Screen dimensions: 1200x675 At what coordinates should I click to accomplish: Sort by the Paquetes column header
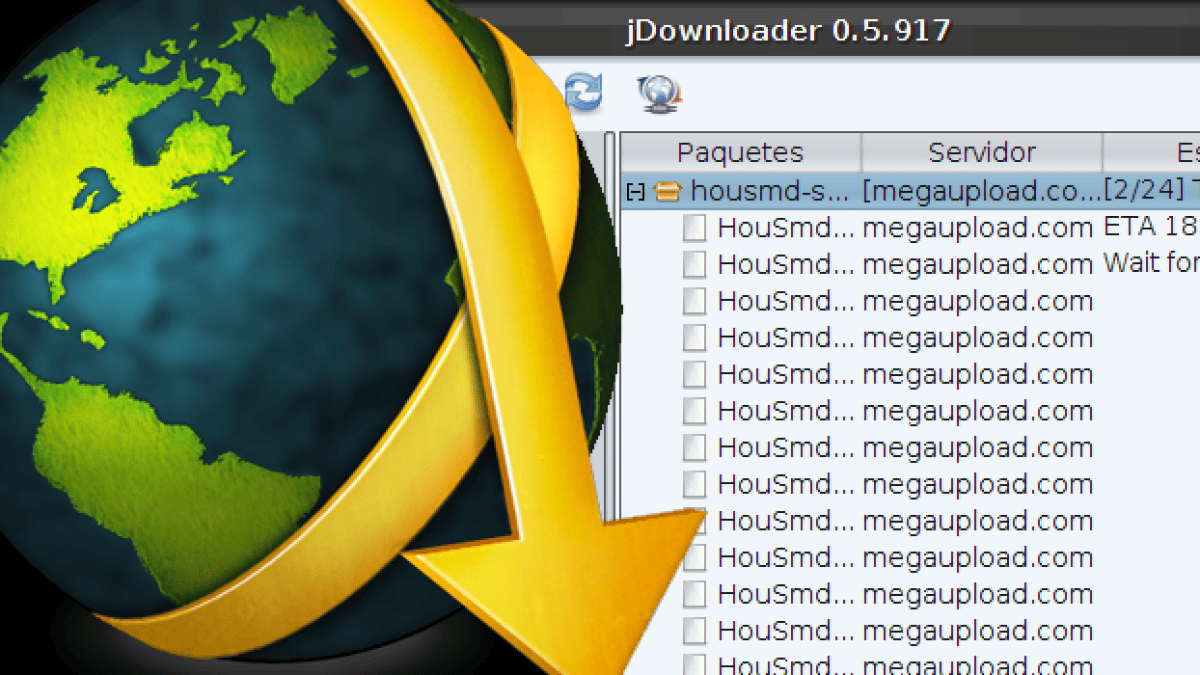(740, 152)
